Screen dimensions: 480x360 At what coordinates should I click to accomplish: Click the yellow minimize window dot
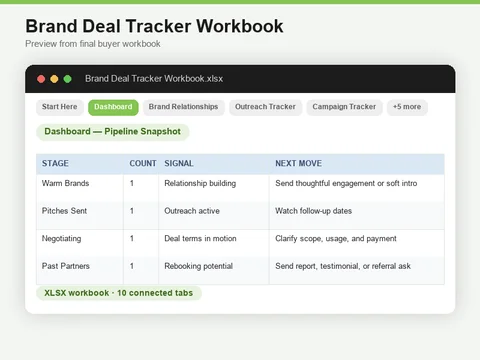coord(54,79)
